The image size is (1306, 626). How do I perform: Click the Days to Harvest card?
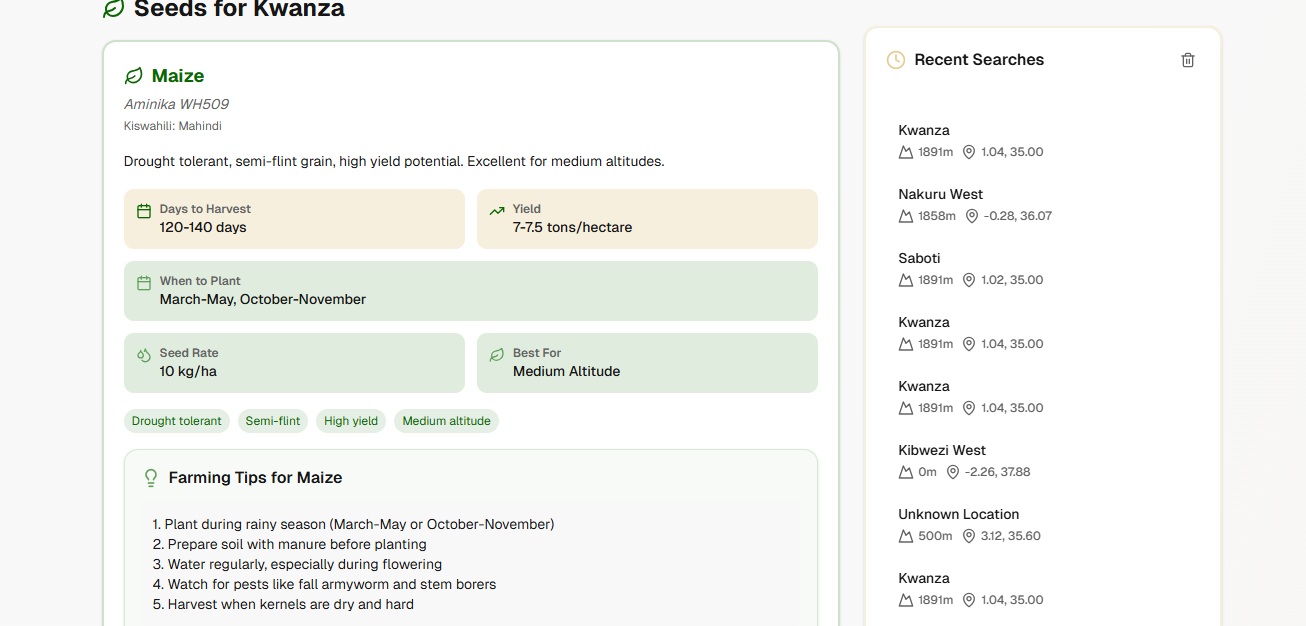click(294, 219)
